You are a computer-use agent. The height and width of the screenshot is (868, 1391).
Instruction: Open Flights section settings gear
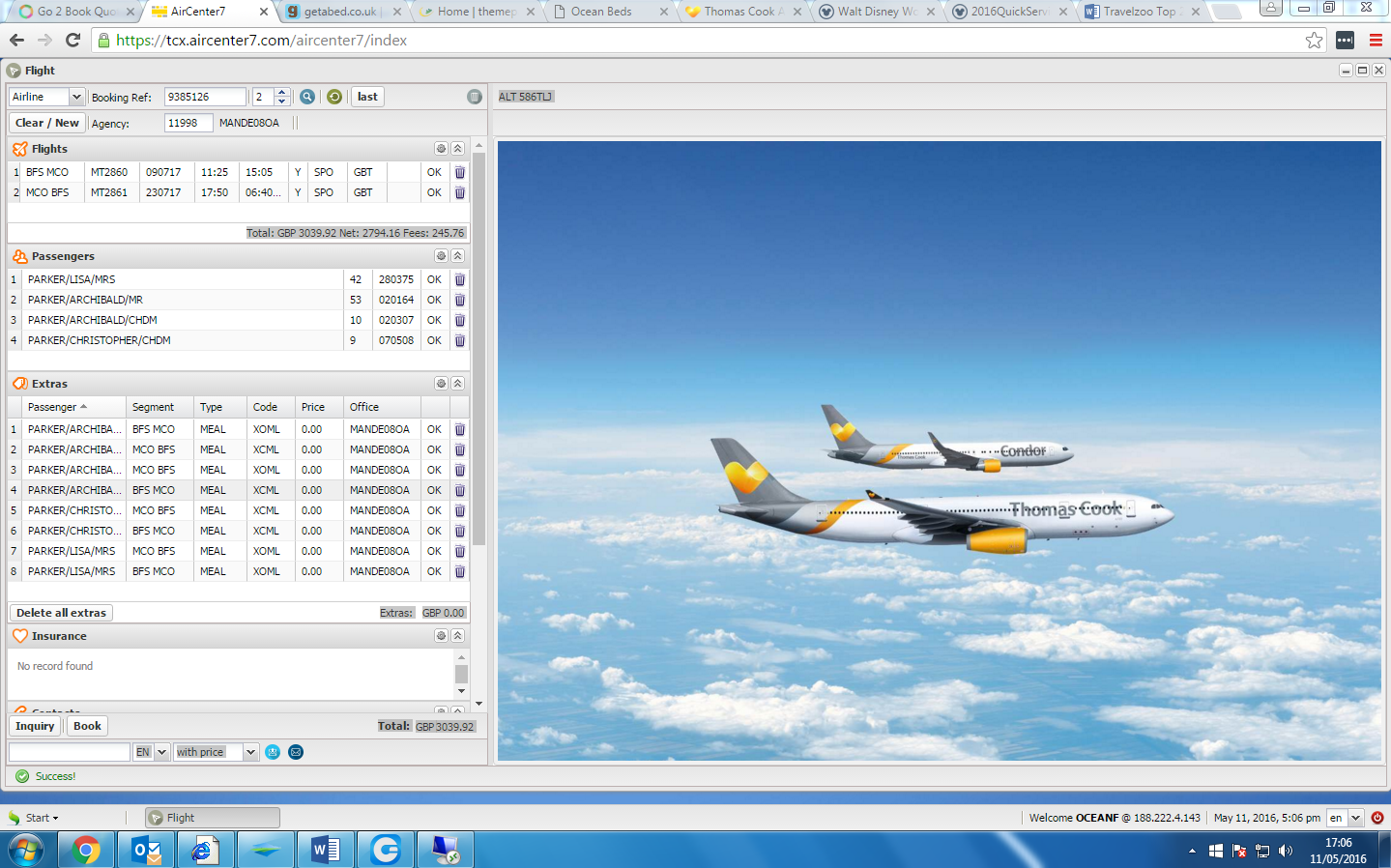coord(441,149)
